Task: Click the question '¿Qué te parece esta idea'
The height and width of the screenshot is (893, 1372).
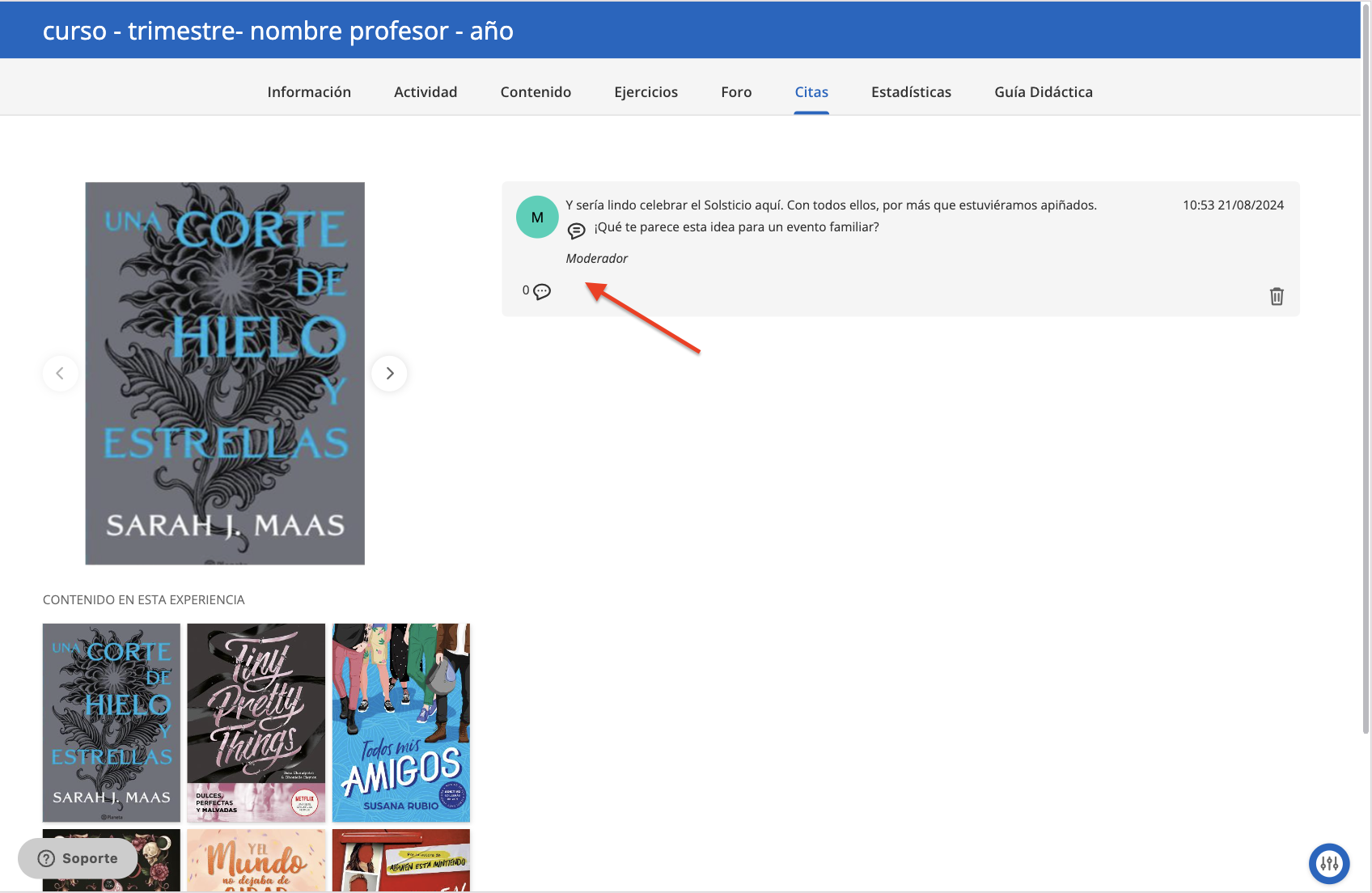Action: click(x=736, y=227)
